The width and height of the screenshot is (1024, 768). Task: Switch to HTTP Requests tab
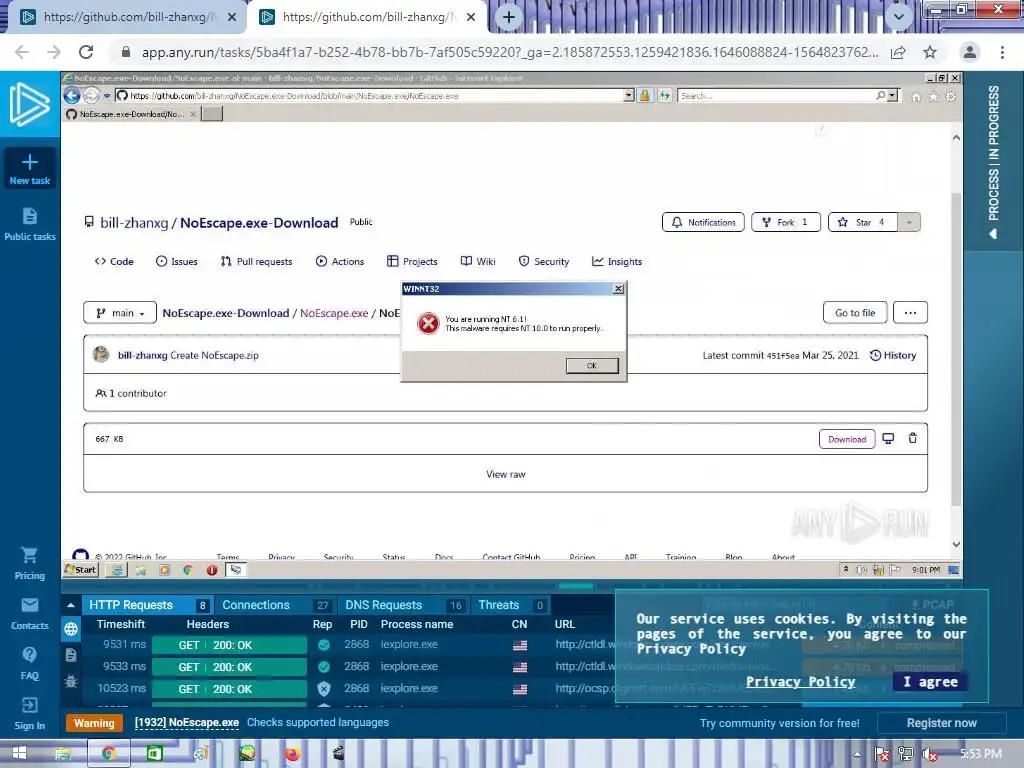[x=148, y=605]
